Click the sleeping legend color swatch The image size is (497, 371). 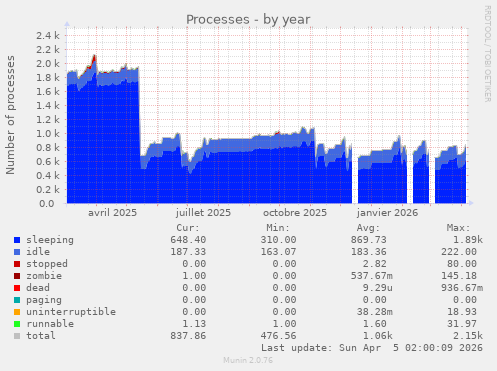17,240
